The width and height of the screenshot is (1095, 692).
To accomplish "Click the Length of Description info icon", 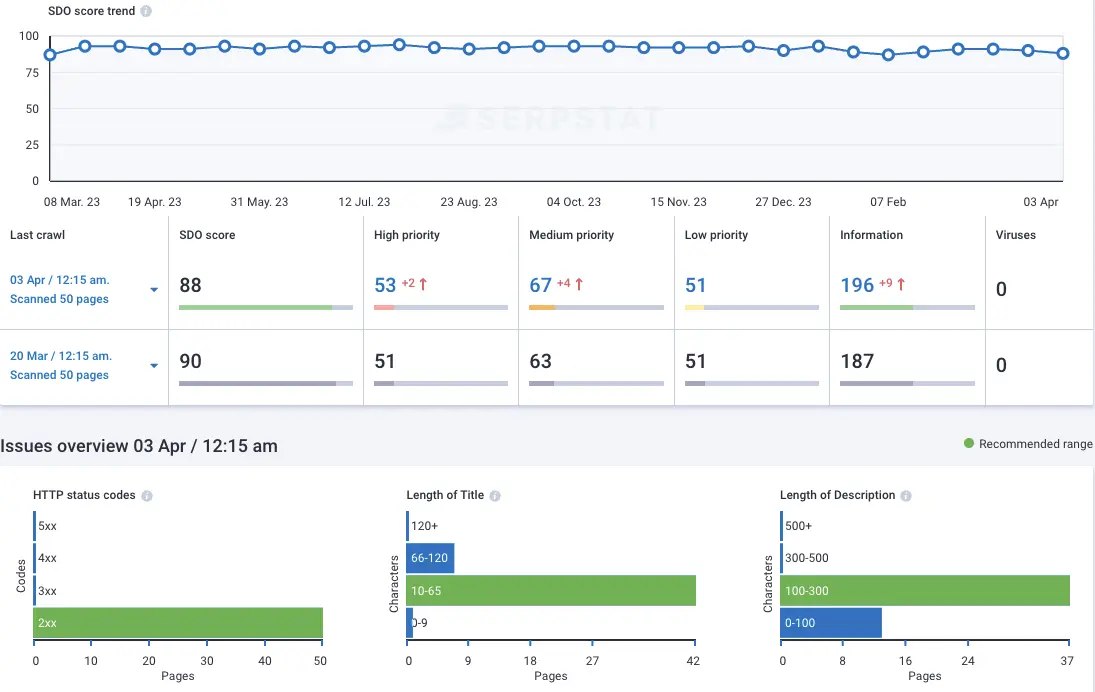I will click(906, 494).
